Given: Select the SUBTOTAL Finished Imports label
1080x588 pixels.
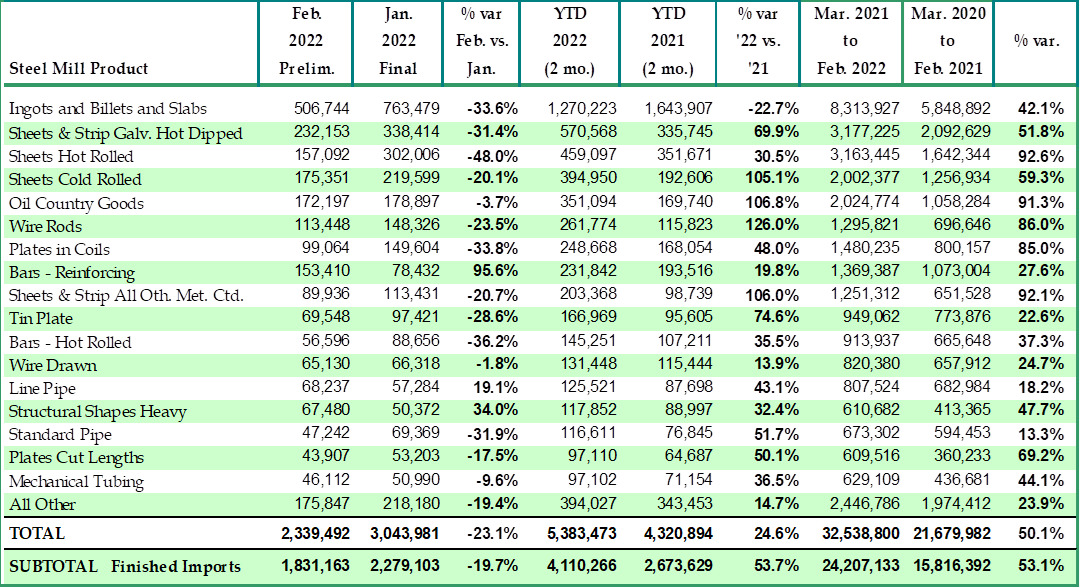Looking at the screenshot, I should (x=125, y=566).
